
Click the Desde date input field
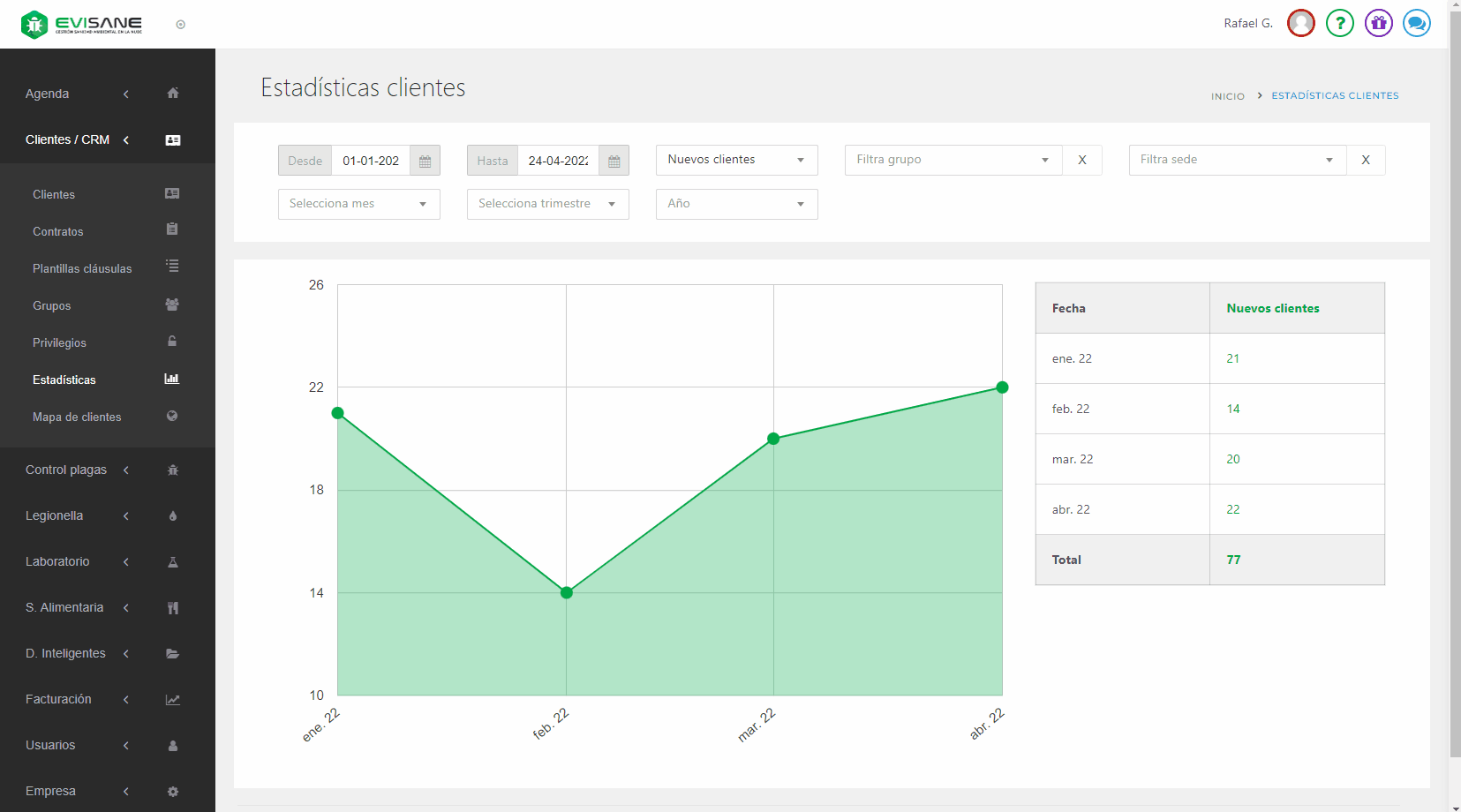pos(371,161)
